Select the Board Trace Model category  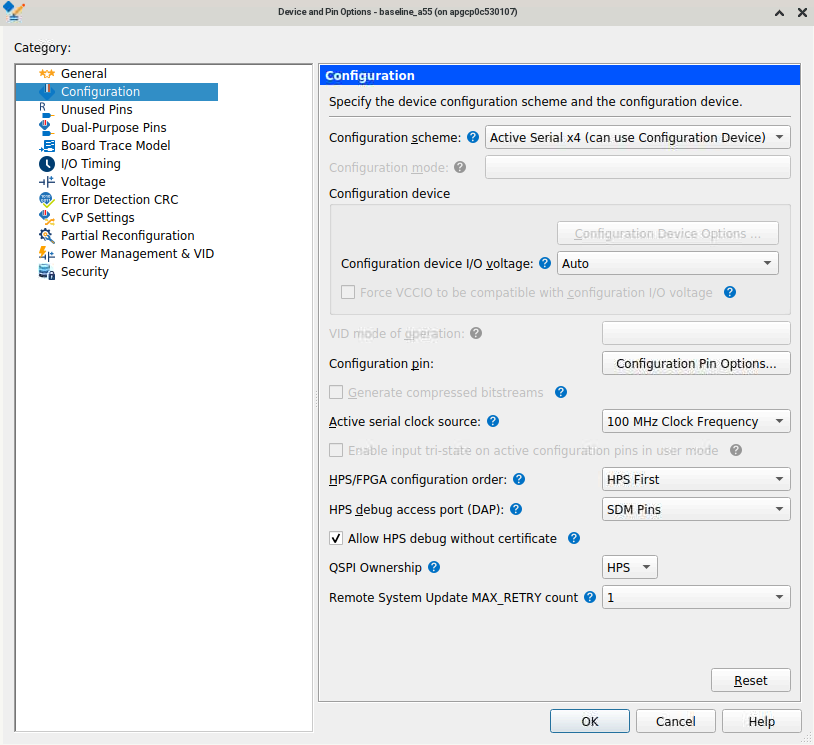point(115,146)
